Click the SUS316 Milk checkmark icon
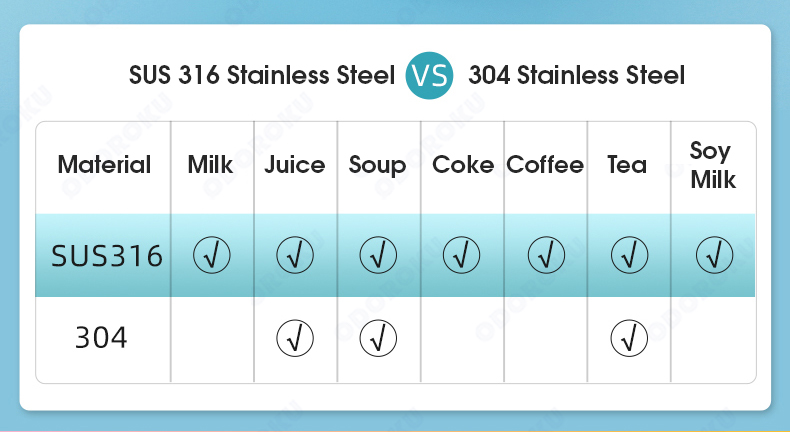The image size is (790, 432). click(x=212, y=255)
